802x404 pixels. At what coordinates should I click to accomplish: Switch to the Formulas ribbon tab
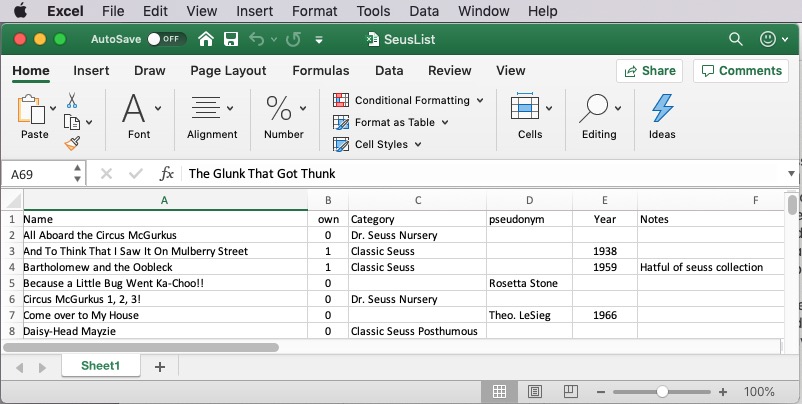[321, 71]
